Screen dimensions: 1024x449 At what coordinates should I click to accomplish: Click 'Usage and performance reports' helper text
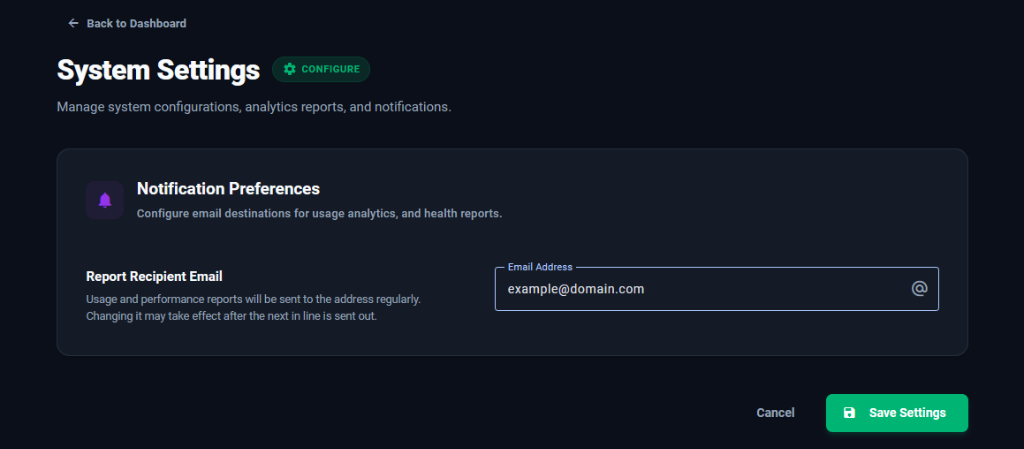tap(253, 308)
